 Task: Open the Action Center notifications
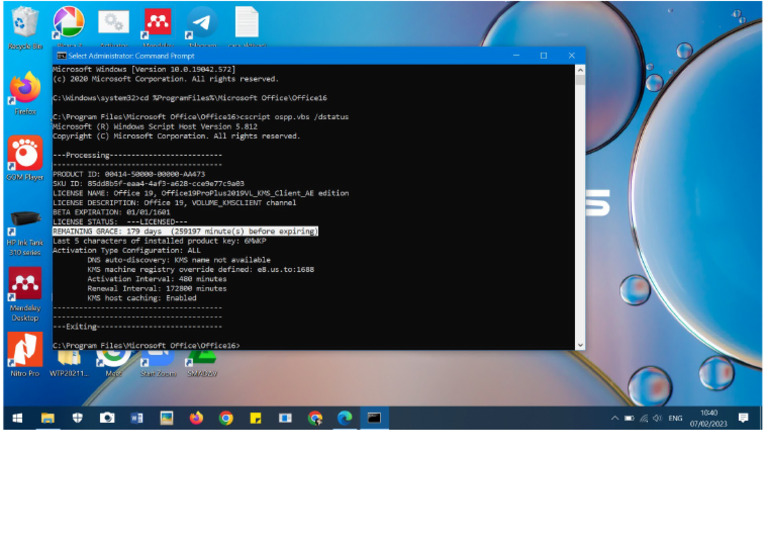click(x=744, y=418)
